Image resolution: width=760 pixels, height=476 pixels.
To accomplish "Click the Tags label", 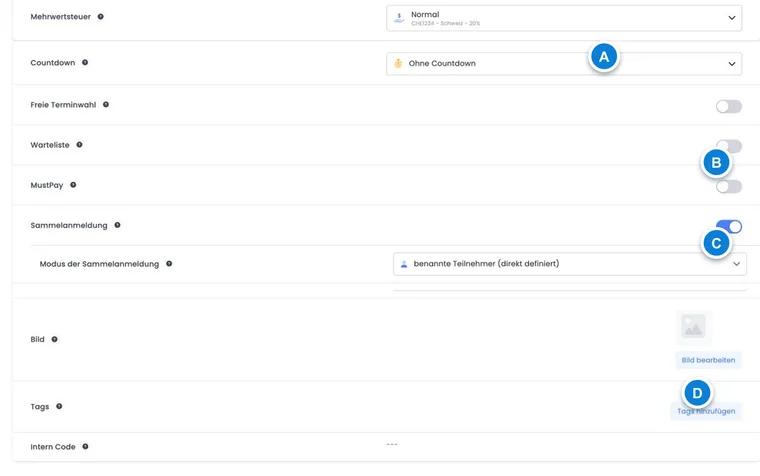I will click(40, 407).
